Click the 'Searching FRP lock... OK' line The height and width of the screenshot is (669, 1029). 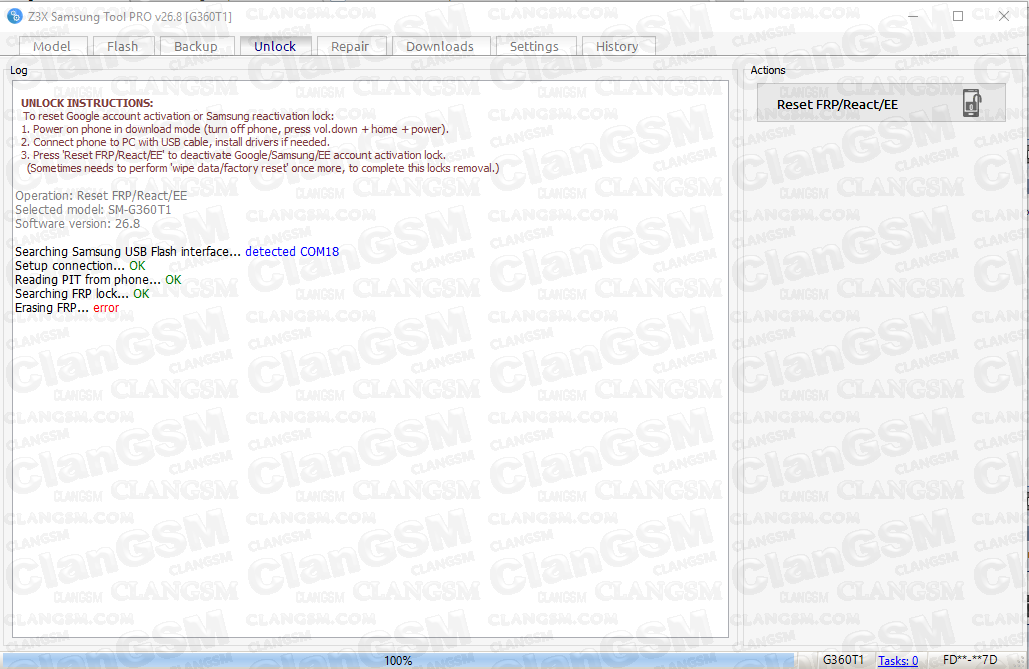[x=82, y=293]
